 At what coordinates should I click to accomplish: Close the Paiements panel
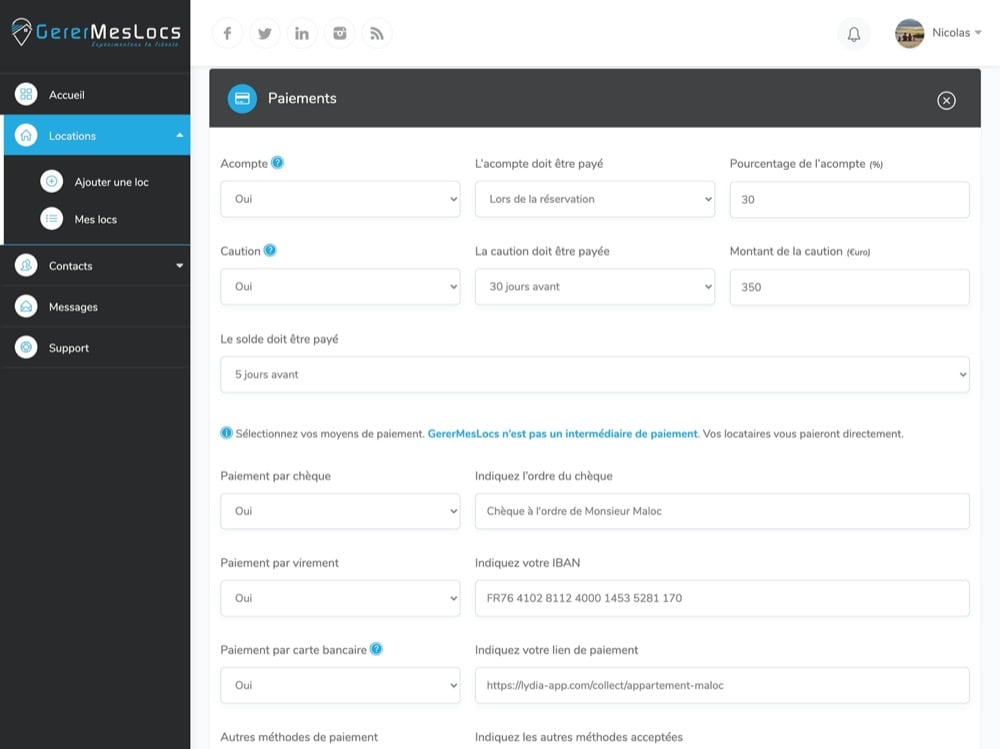tap(946, 100)
